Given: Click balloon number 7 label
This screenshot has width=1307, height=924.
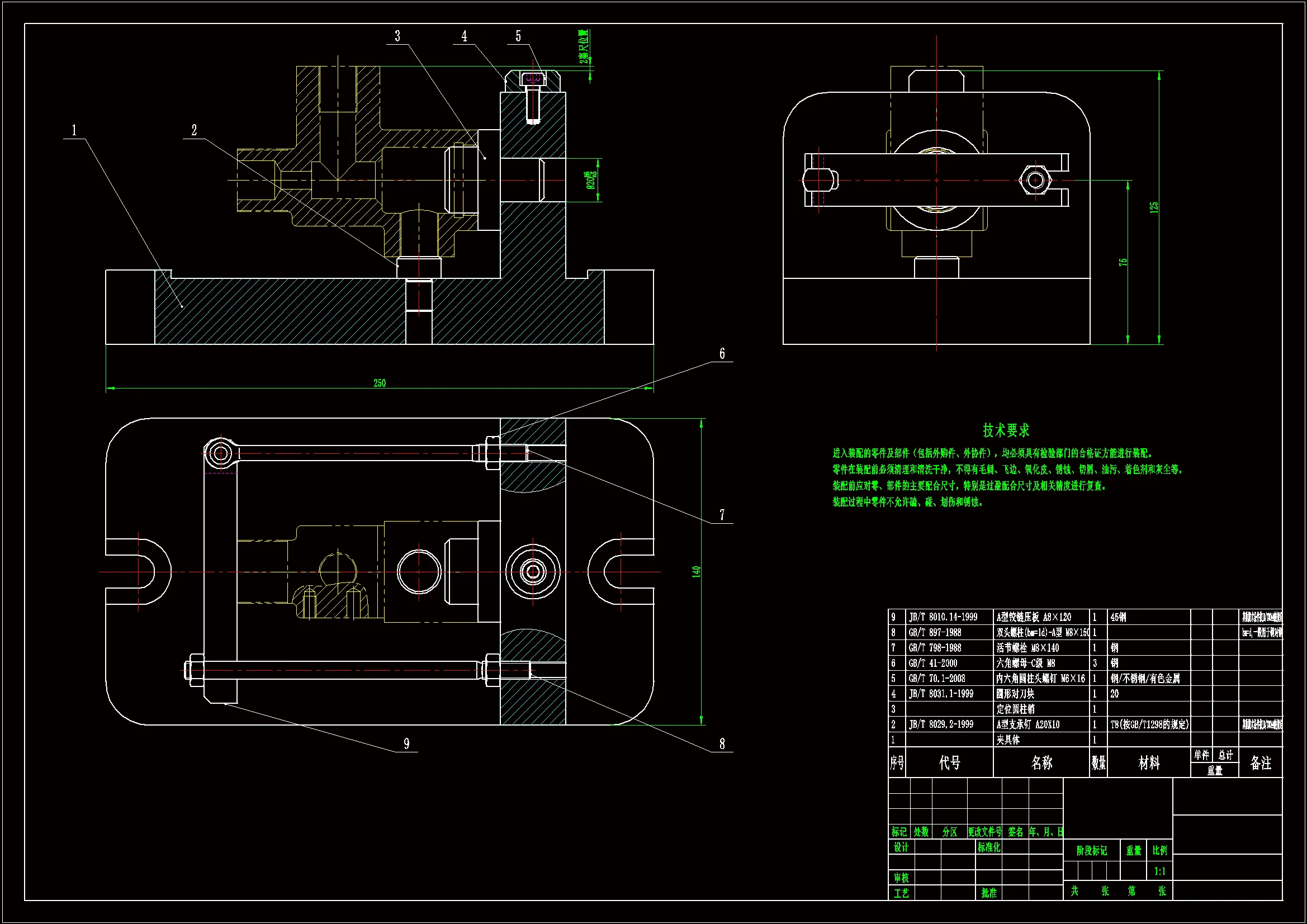Looking at the screenshot, I should tap(722, 515).
